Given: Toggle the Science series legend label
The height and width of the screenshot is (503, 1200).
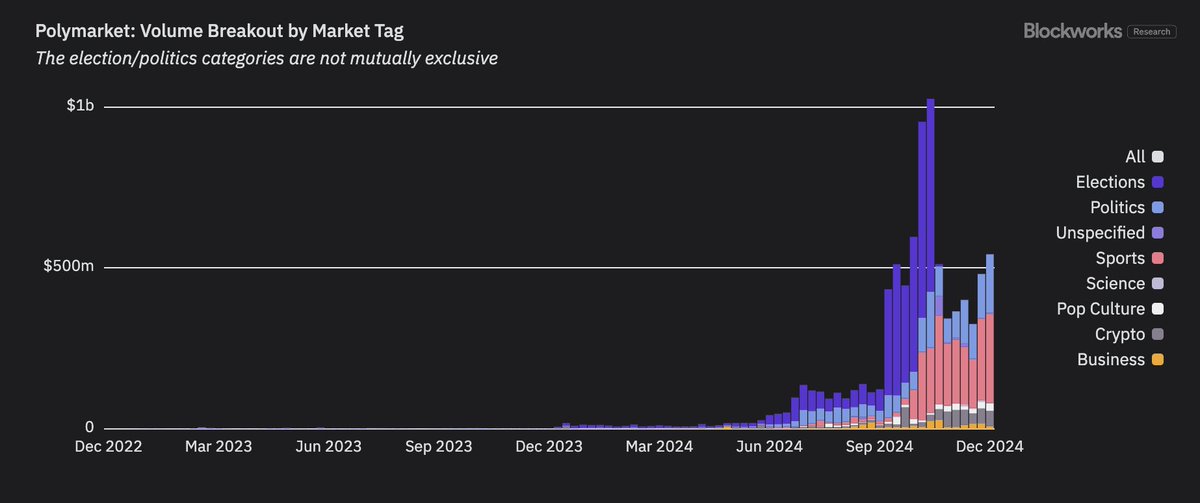Looking at the screenshot, I should point(1115,284).
